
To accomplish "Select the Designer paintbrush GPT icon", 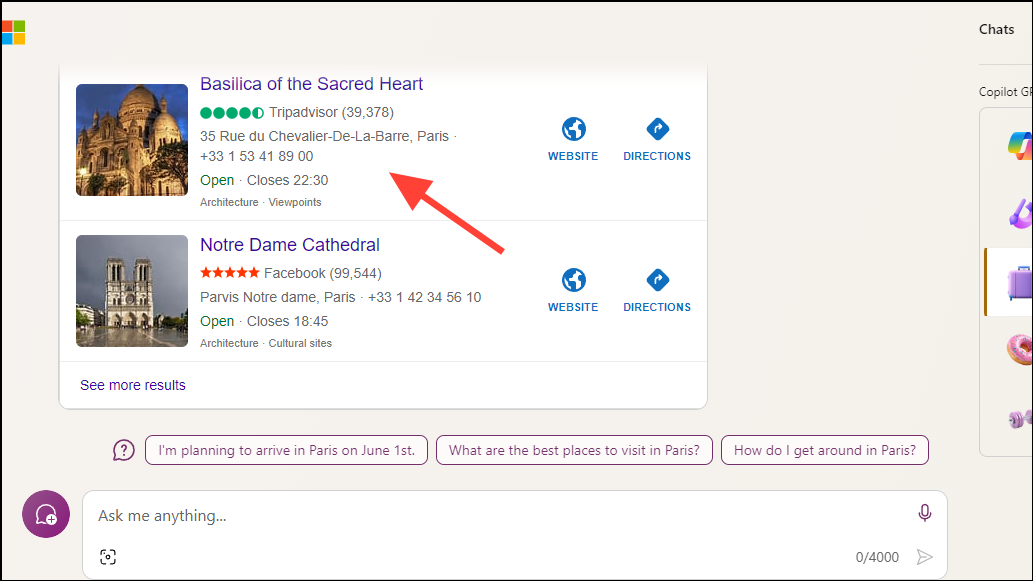I will (x=1020, y=213).
